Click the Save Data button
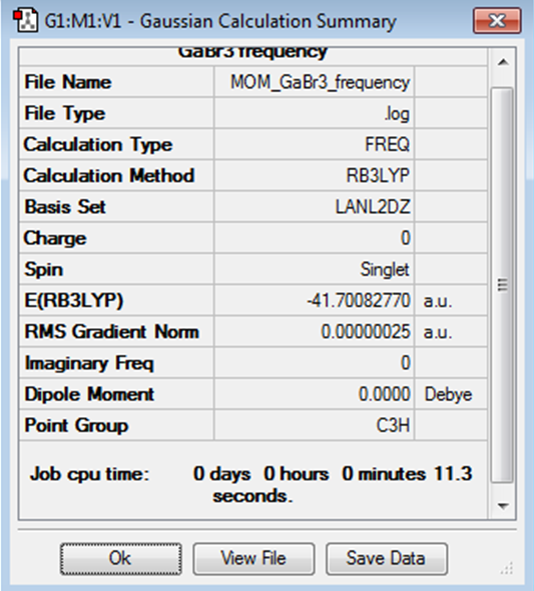 pyautogui.click(x=387, y=559)
